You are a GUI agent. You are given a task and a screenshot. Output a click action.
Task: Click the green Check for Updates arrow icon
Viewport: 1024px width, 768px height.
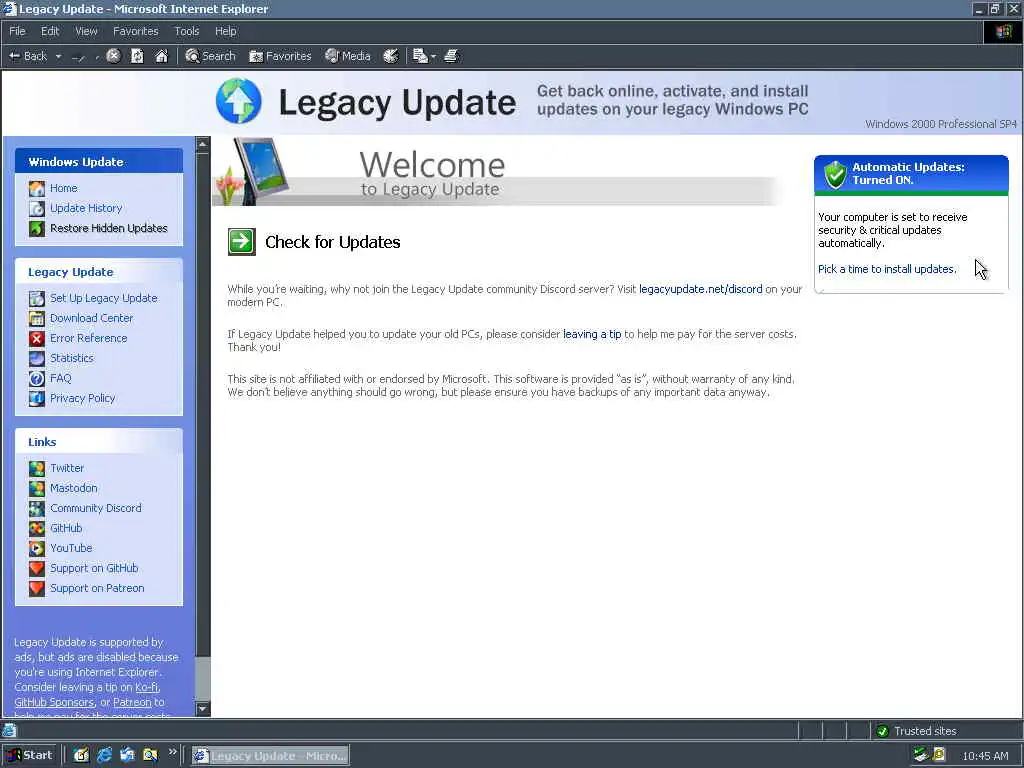point(242,242)
